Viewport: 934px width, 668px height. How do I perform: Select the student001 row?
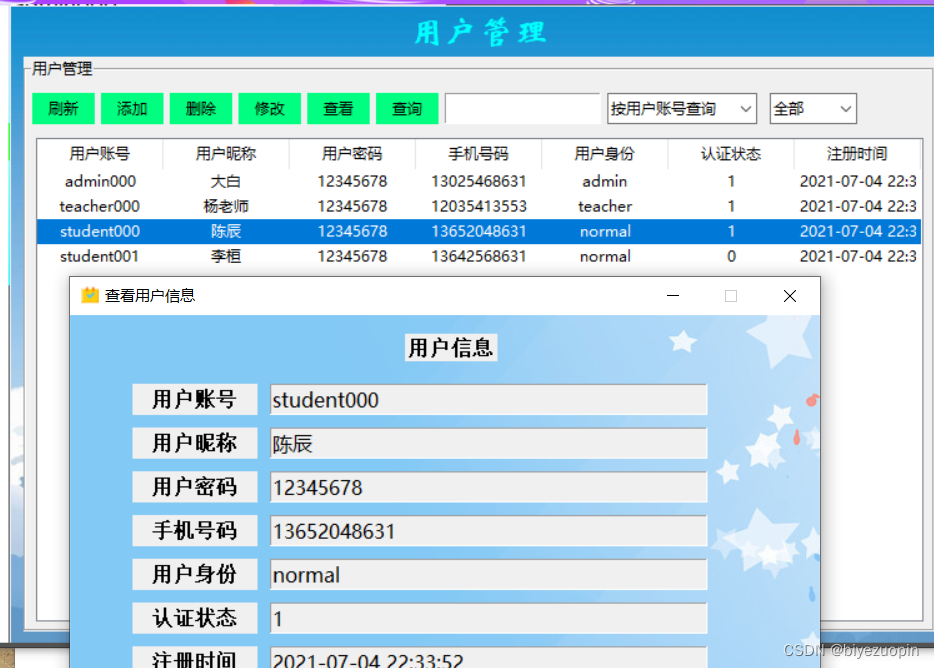(479, 256)
